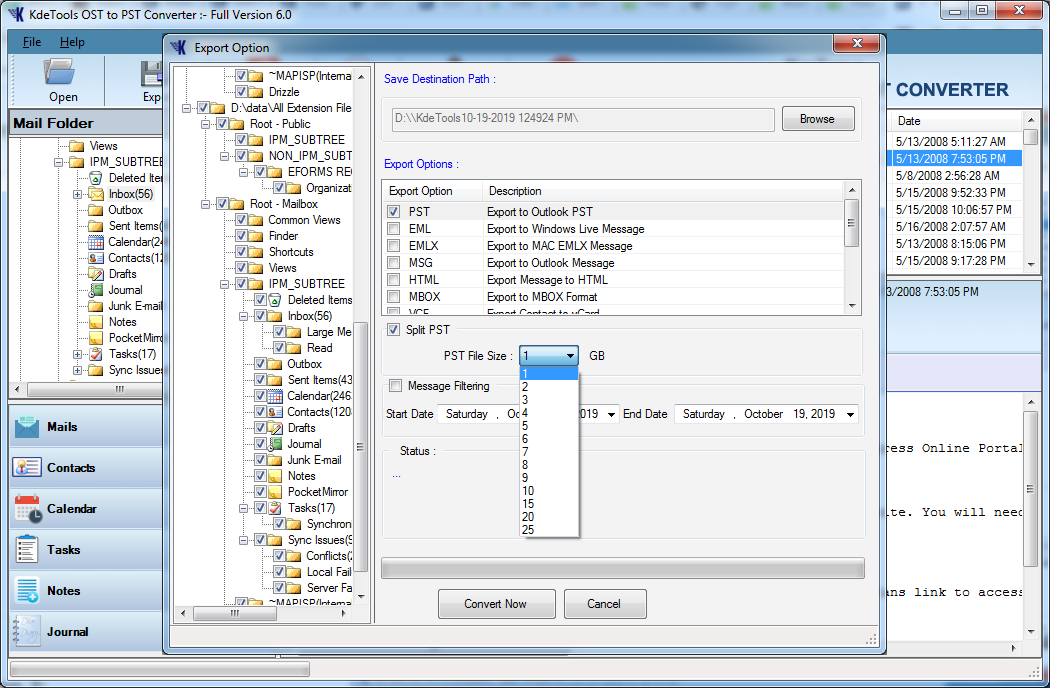Click the Drafts folder icon in Mail Folder
Image resolution: width=1050 pixels, height=688 pixels.
tap(96, 274)
